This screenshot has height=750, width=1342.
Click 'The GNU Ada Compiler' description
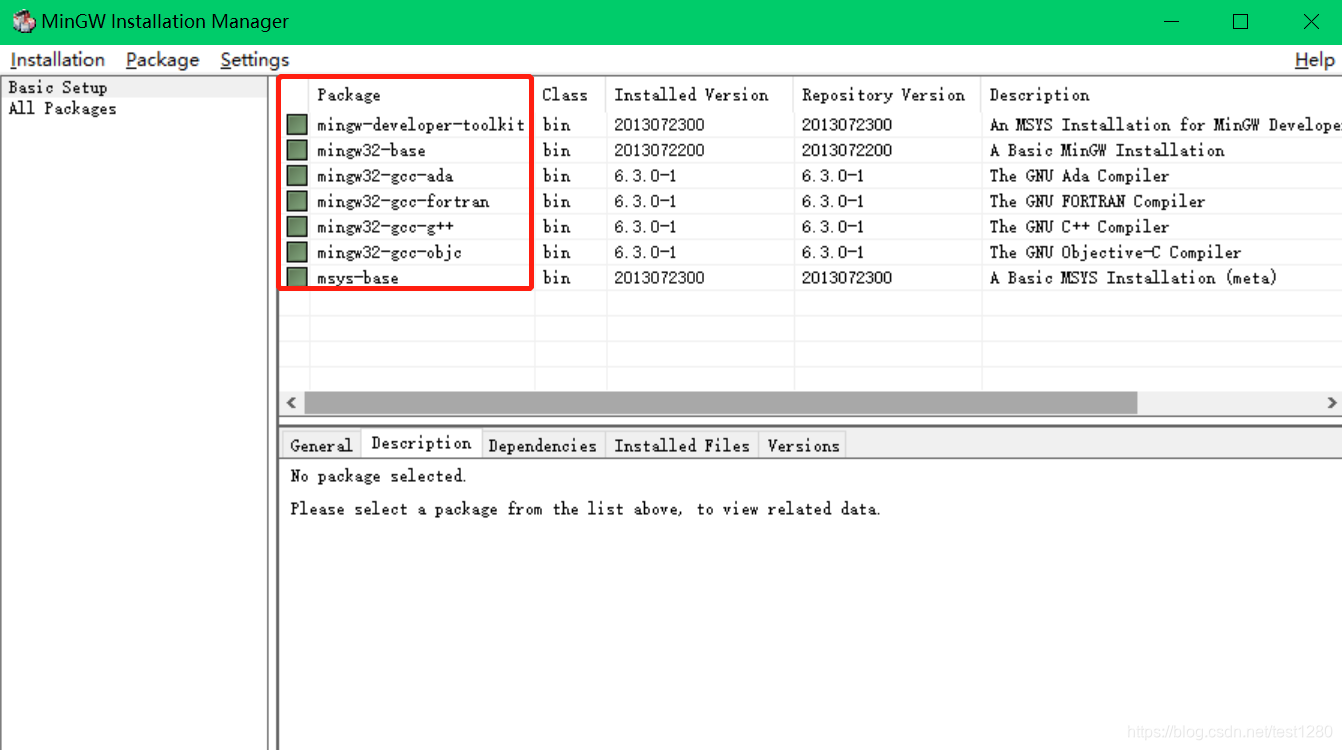[1079, 176]
